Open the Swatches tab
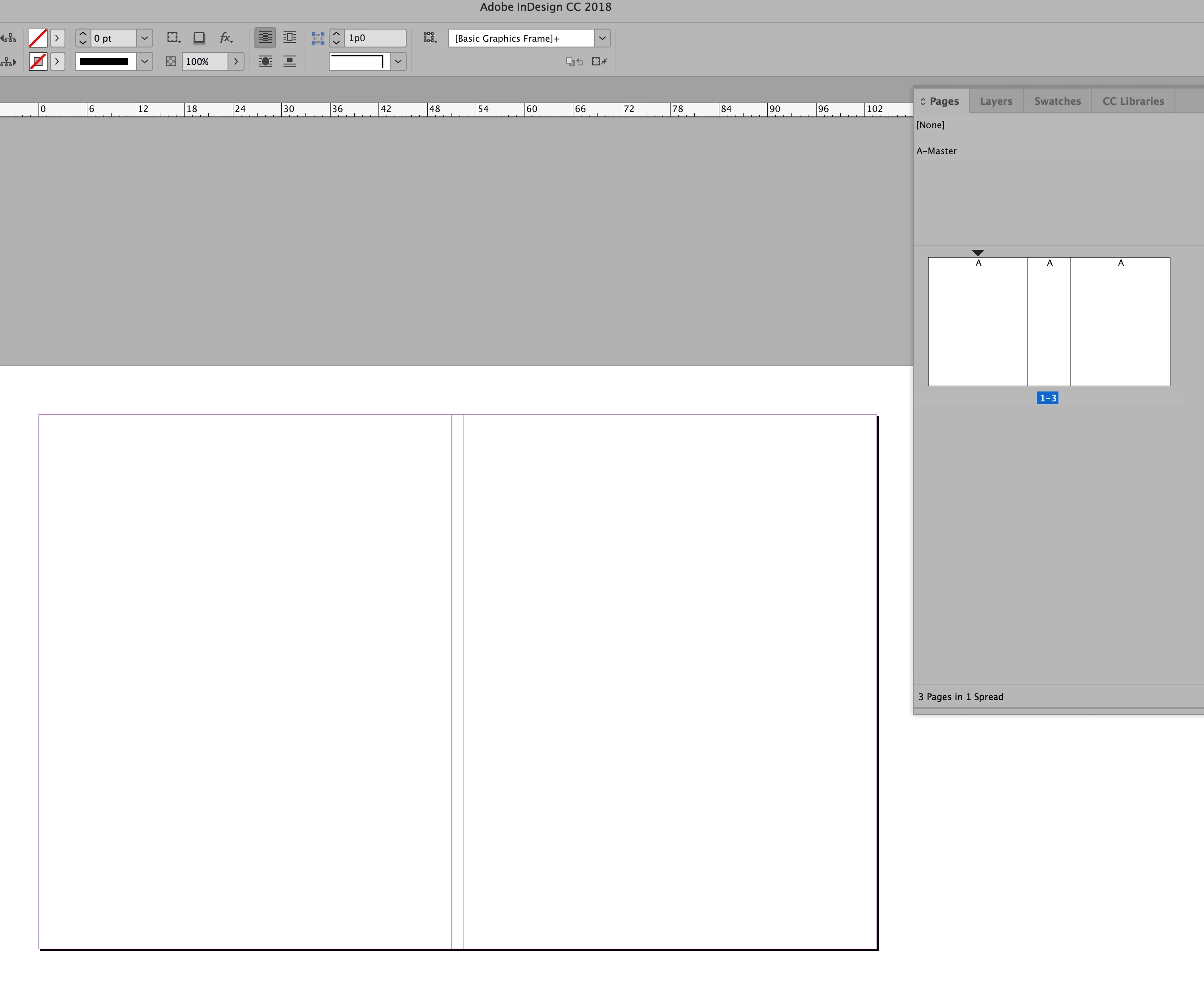The image size is (1204, 989). point(1057,101)
